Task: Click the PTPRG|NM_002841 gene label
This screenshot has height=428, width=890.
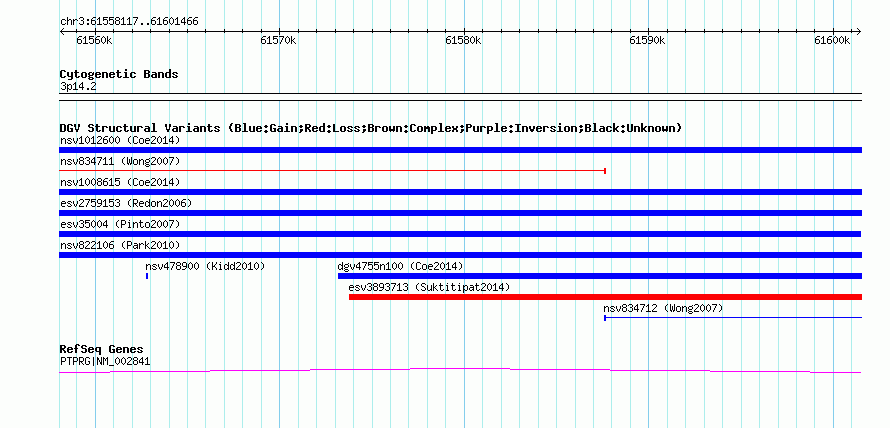Action: 105,361
